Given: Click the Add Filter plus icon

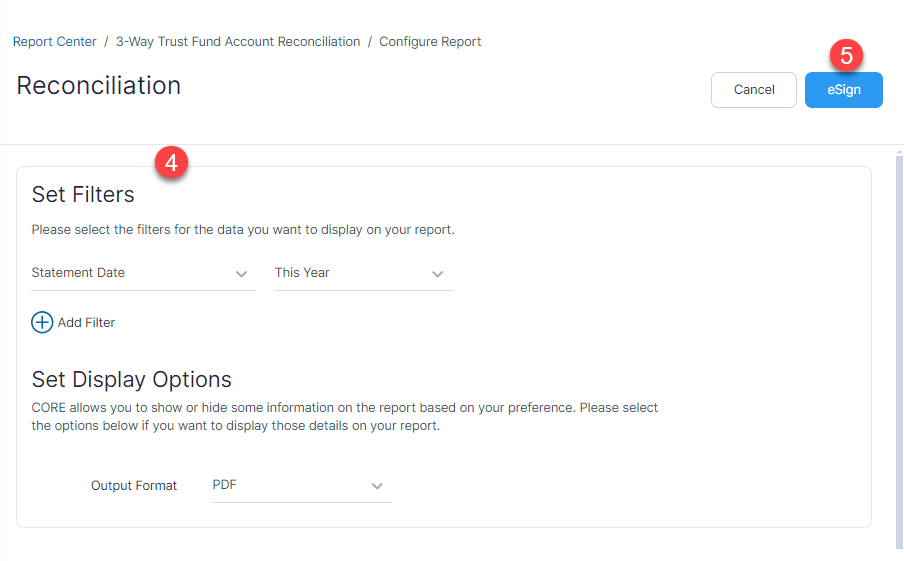Looking at the screenshot, I should (42, 322).
